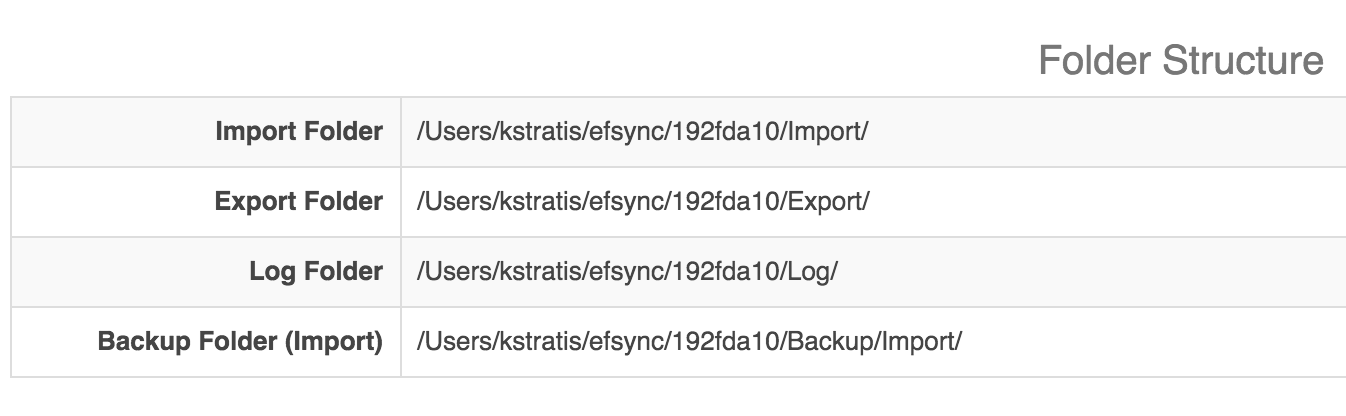Click the Backup/Import folder path value
Screen dimensions: 1346x416
pyautogui.click(x=689, y=341)
